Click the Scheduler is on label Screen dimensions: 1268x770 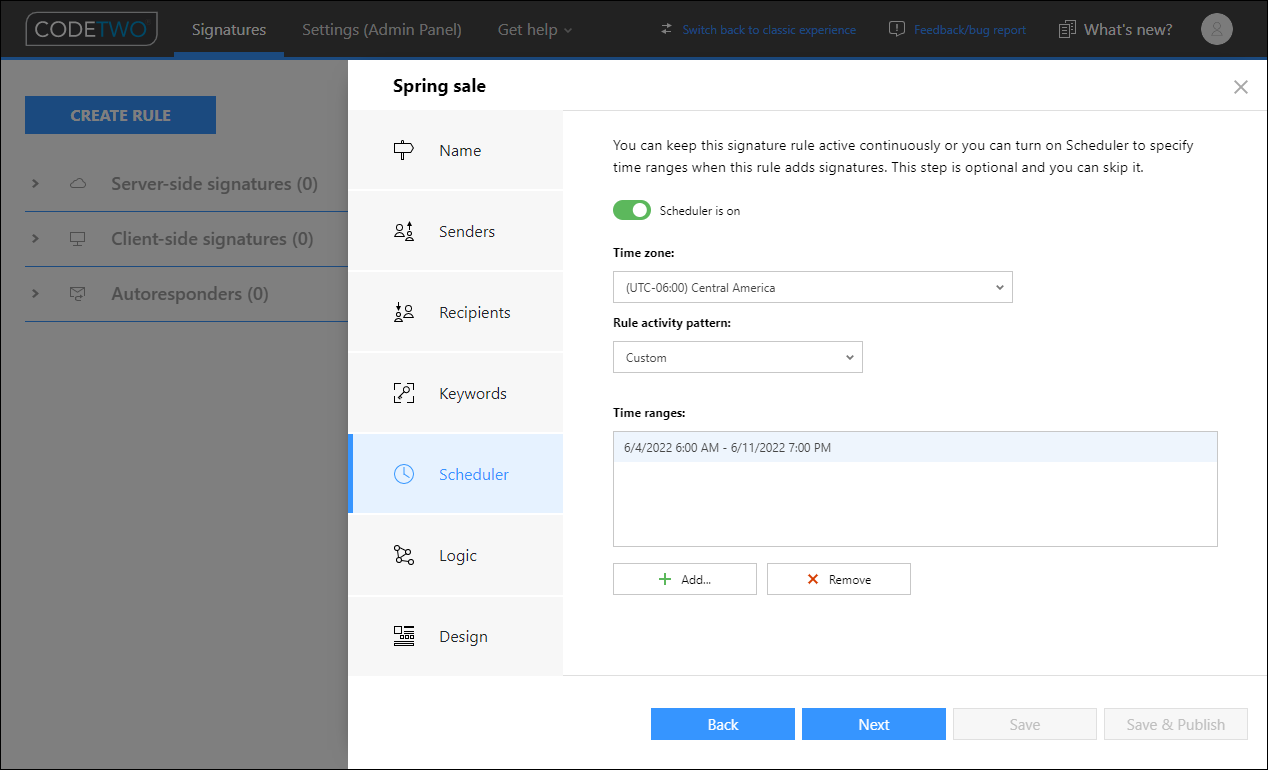[x=700, y=211]
